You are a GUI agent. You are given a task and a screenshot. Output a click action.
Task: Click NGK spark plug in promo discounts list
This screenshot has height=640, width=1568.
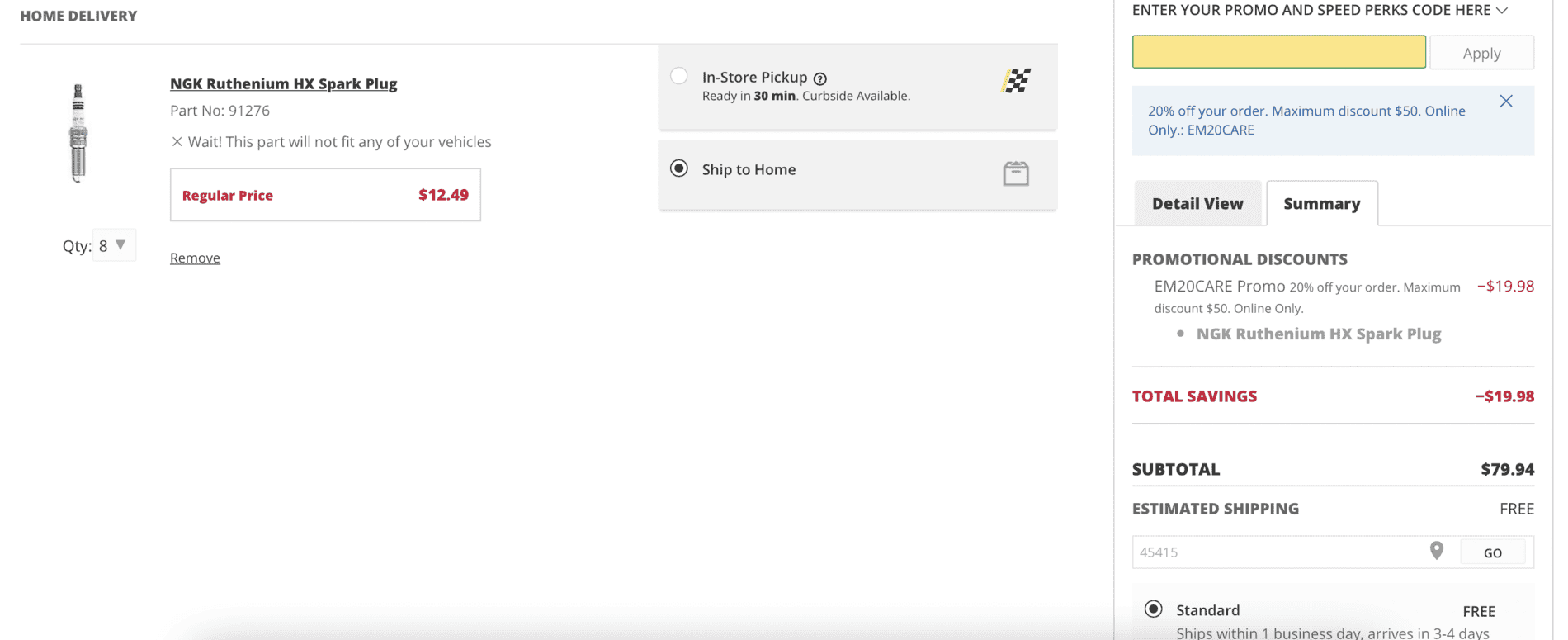click(1319, 334)
